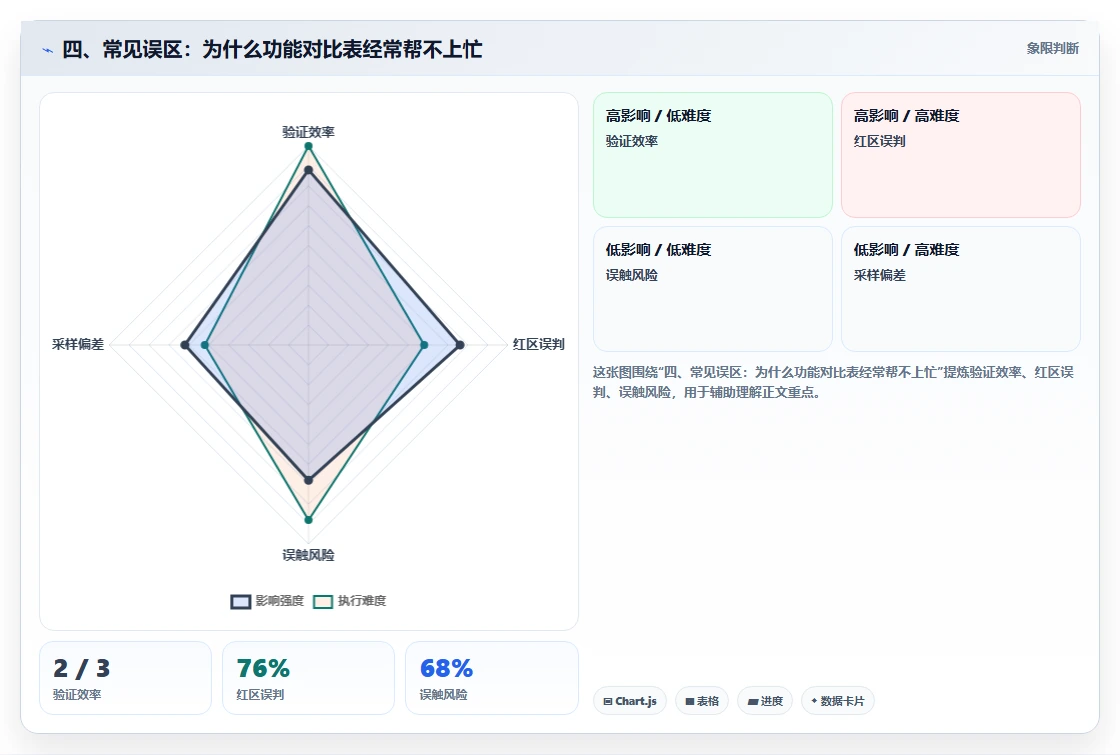The image size is (1120, 755).
Task: Click the 象限判断 label in header
Action: coord(1053,48)
